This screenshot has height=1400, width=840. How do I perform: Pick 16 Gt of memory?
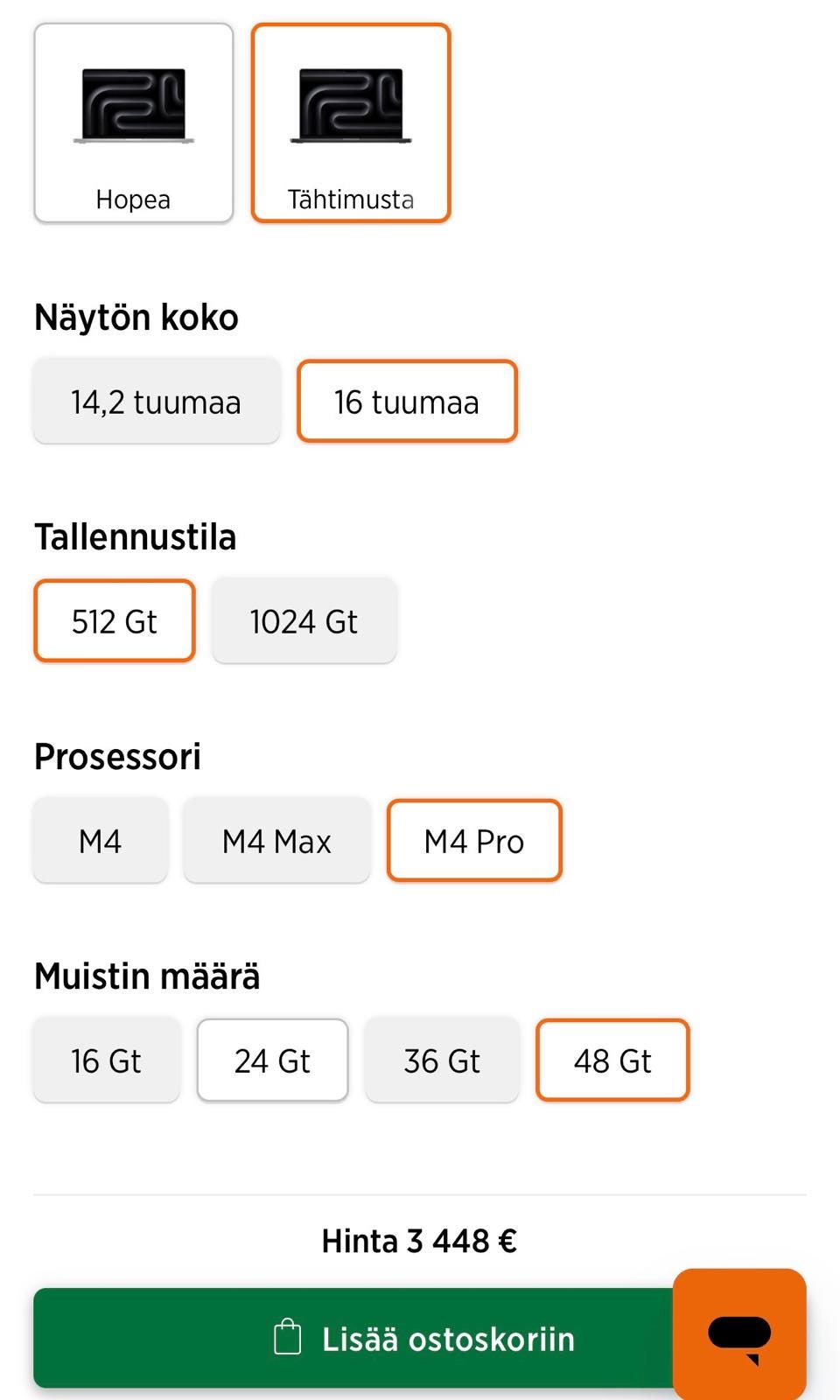[x=106, y=1060]
